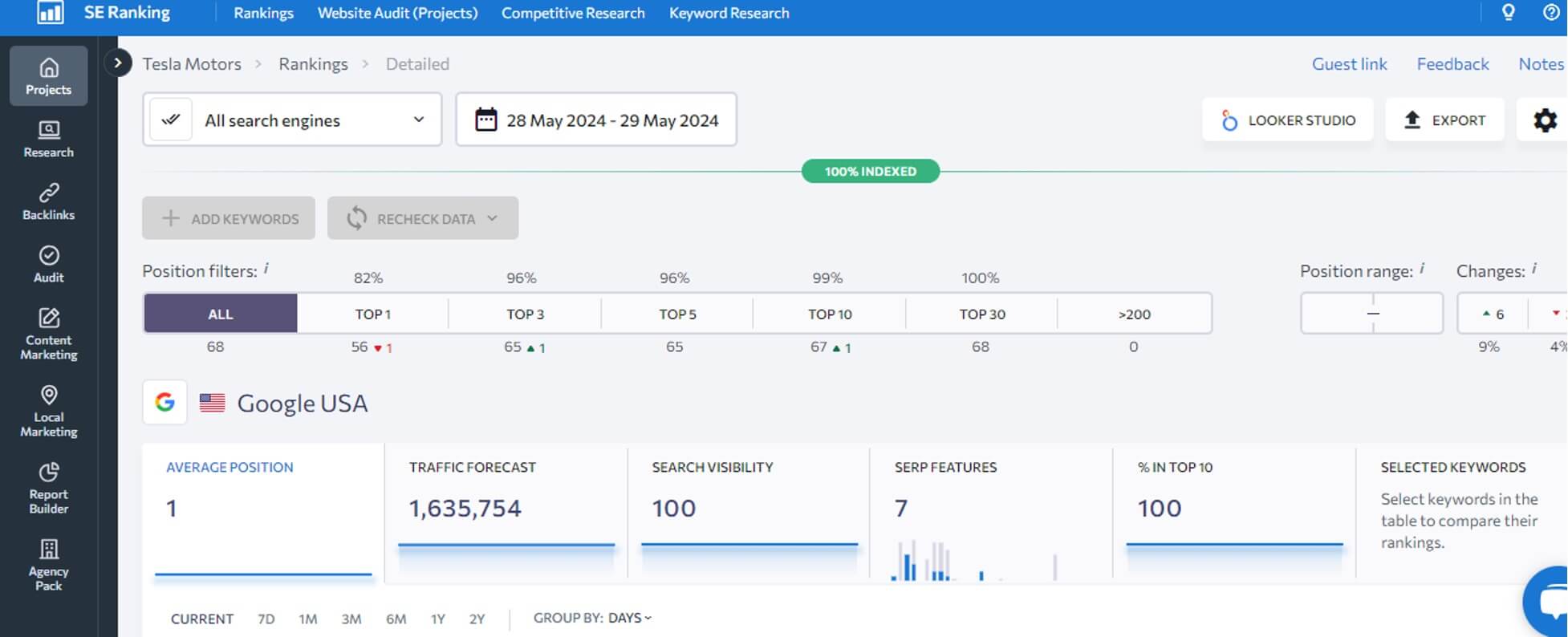The width and height of the screenshot is (1568, 637).
Task: Click the Google logo icon
Action: click(165, 402)
